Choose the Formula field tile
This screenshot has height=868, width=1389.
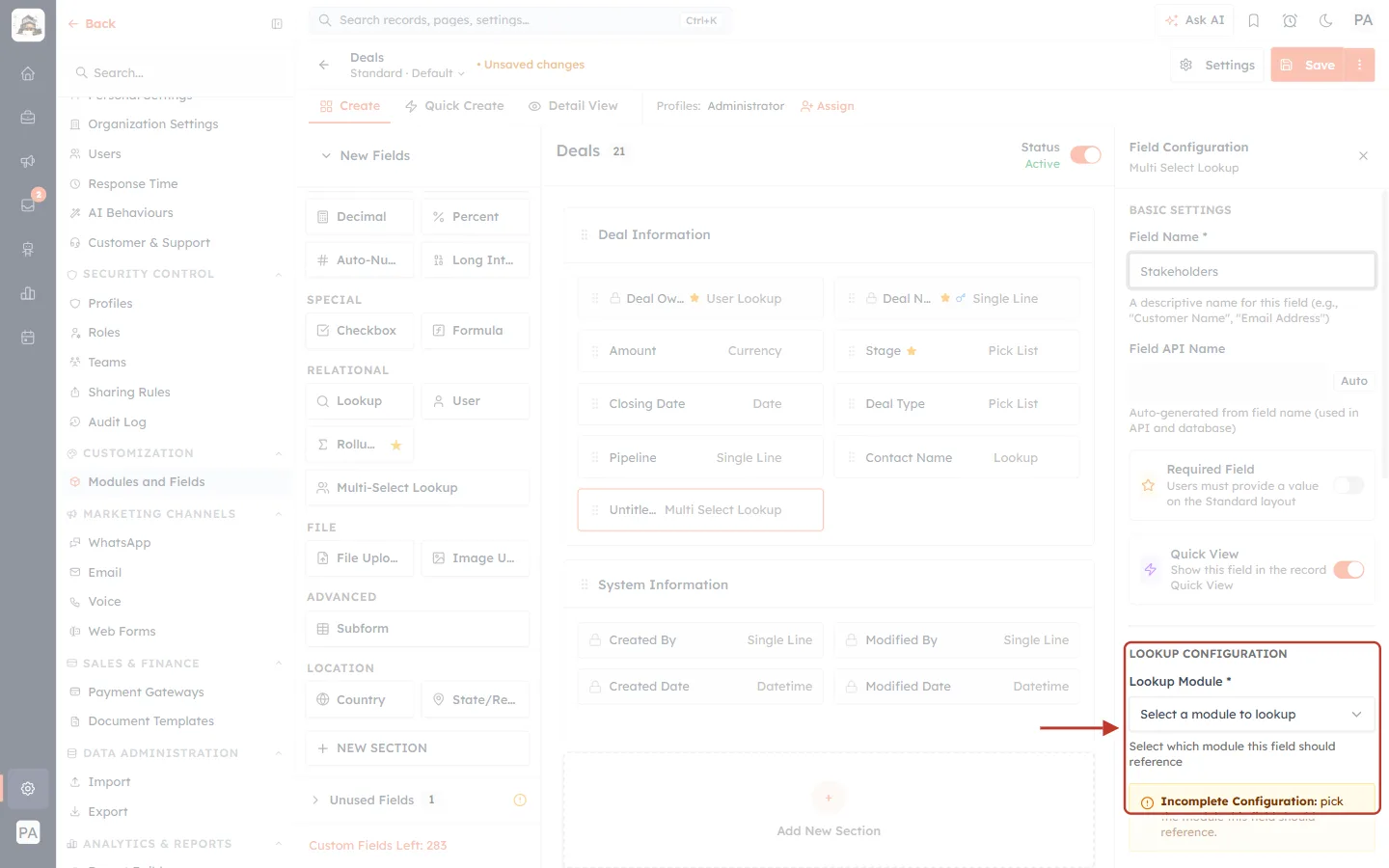click(x=476, y=331)
